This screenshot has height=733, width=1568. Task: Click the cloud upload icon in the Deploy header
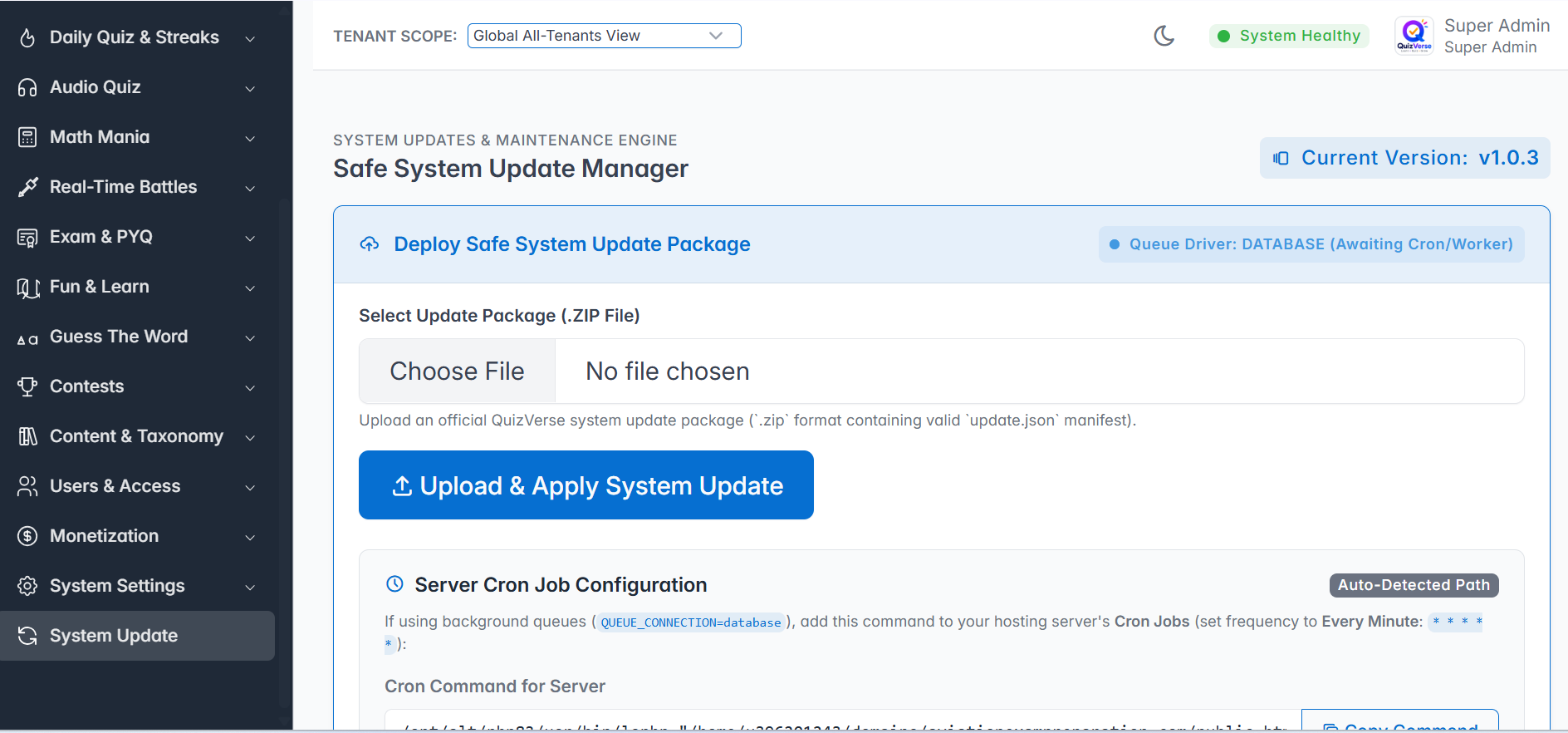(x=370, y=244)
